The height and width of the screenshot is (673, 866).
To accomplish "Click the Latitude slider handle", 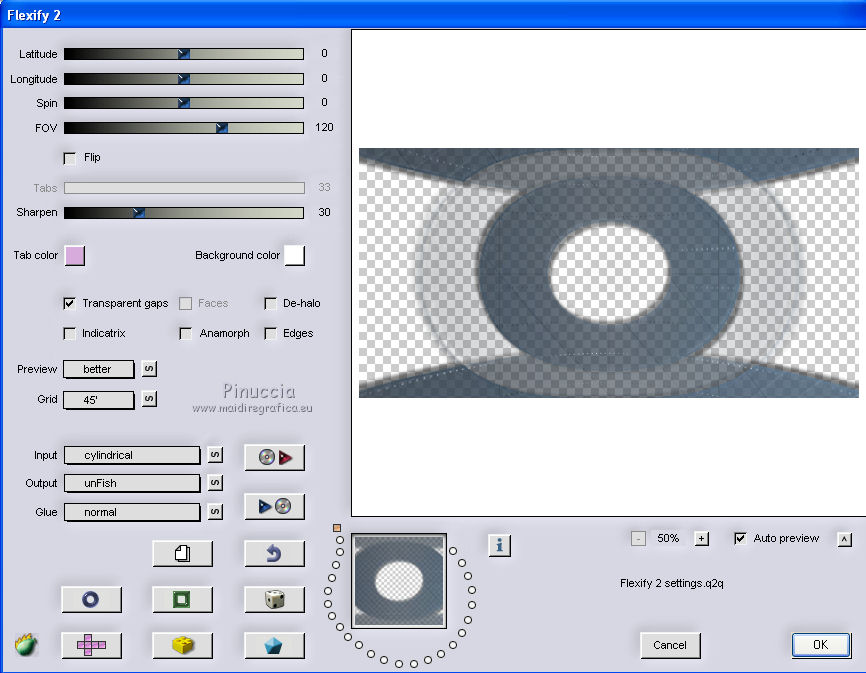I will pos(184,54).
